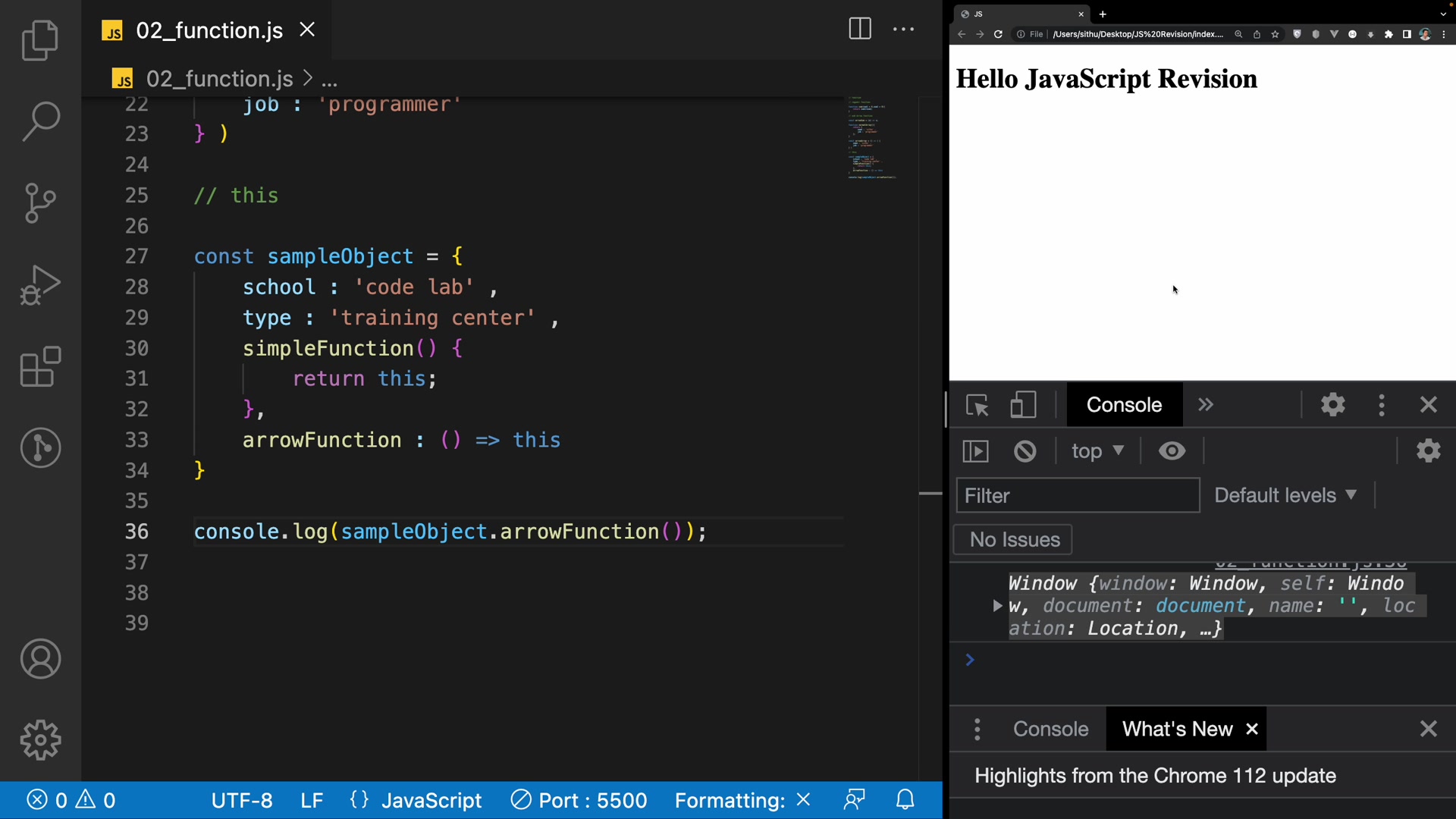1456x819 pixels.
Task: Open DevTools settings gear
Action: point(1333,405)
